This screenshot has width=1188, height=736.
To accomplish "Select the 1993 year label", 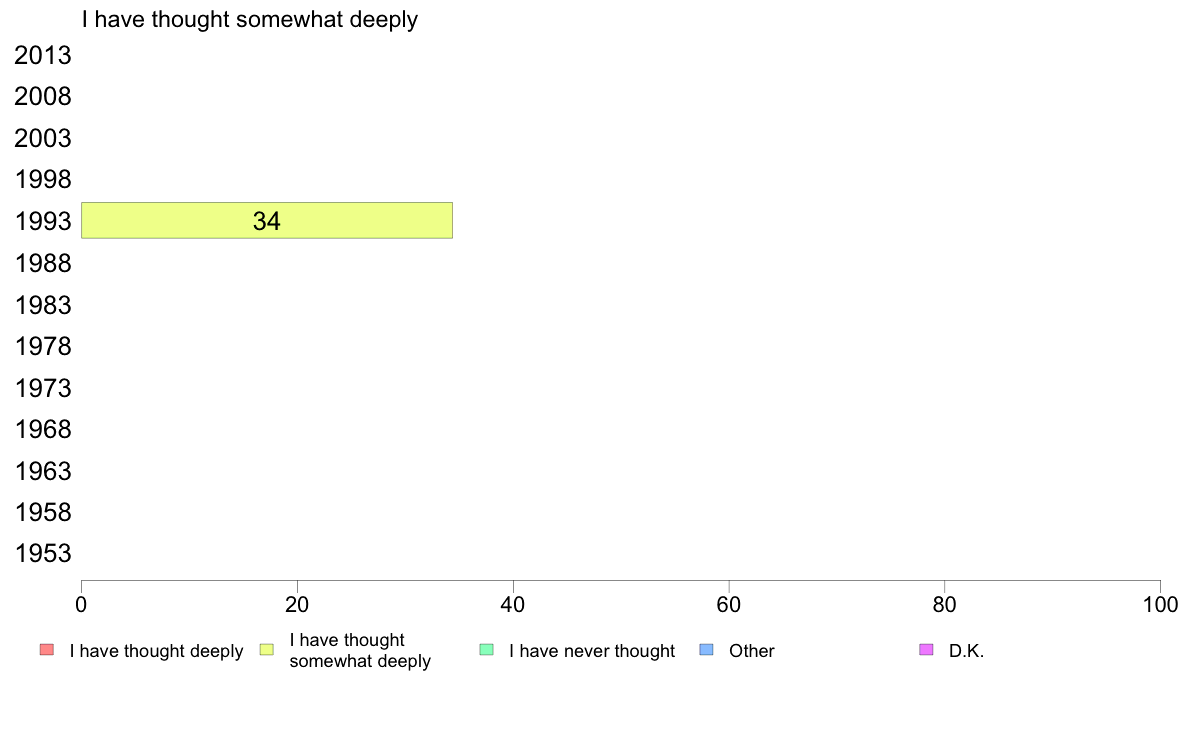I will tap(42, 221).
